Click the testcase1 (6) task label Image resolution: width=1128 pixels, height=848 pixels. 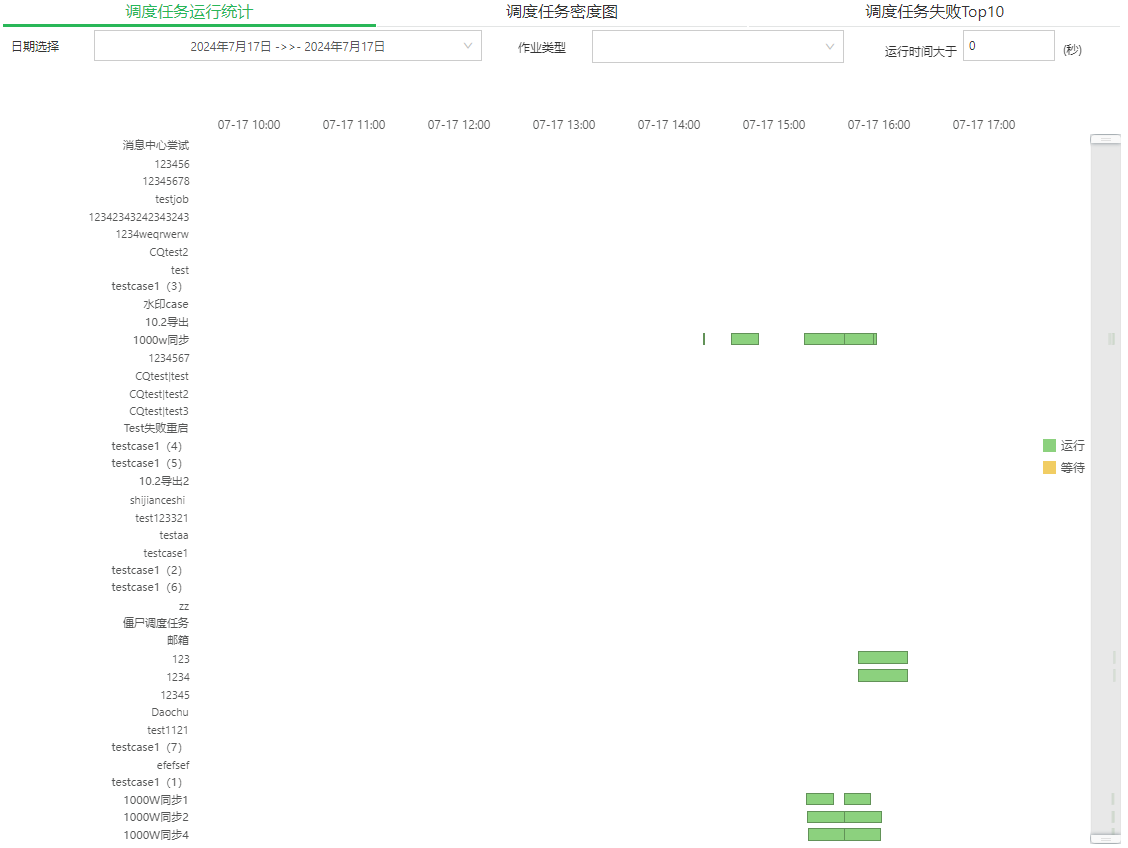(147, 588)
